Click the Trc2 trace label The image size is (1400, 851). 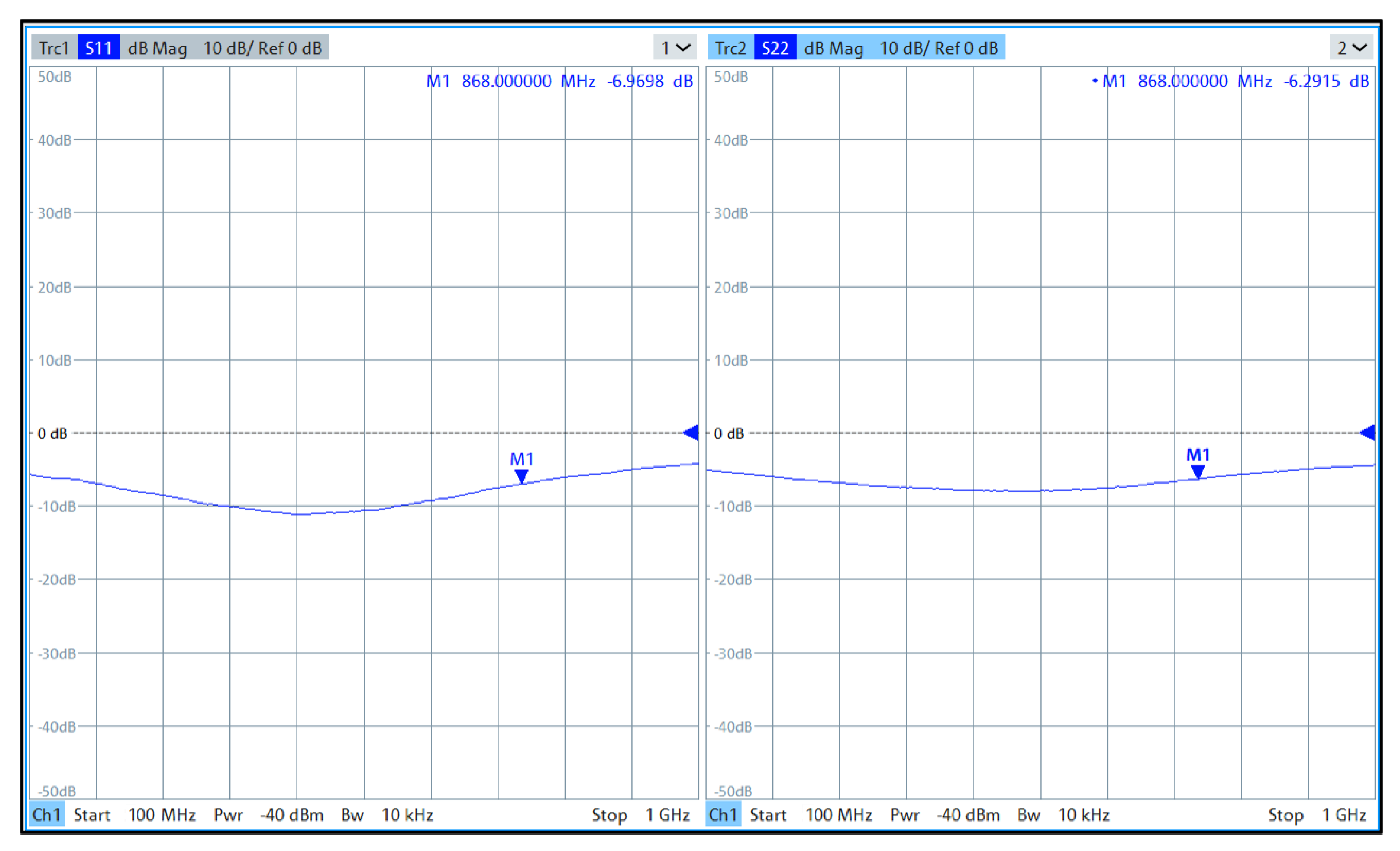coord(730,48)
